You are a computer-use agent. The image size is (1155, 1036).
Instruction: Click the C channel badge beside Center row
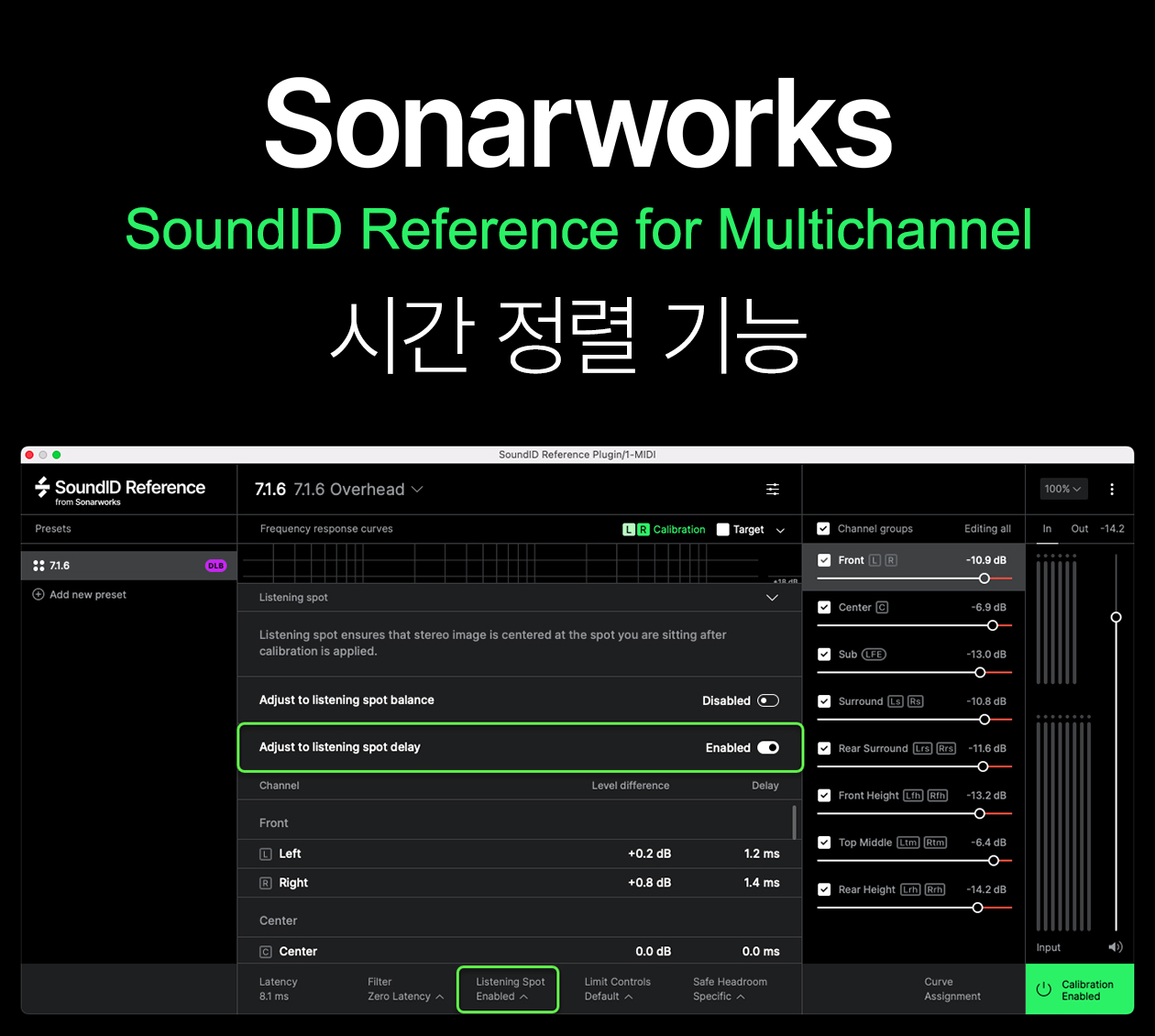pos(266,952)
